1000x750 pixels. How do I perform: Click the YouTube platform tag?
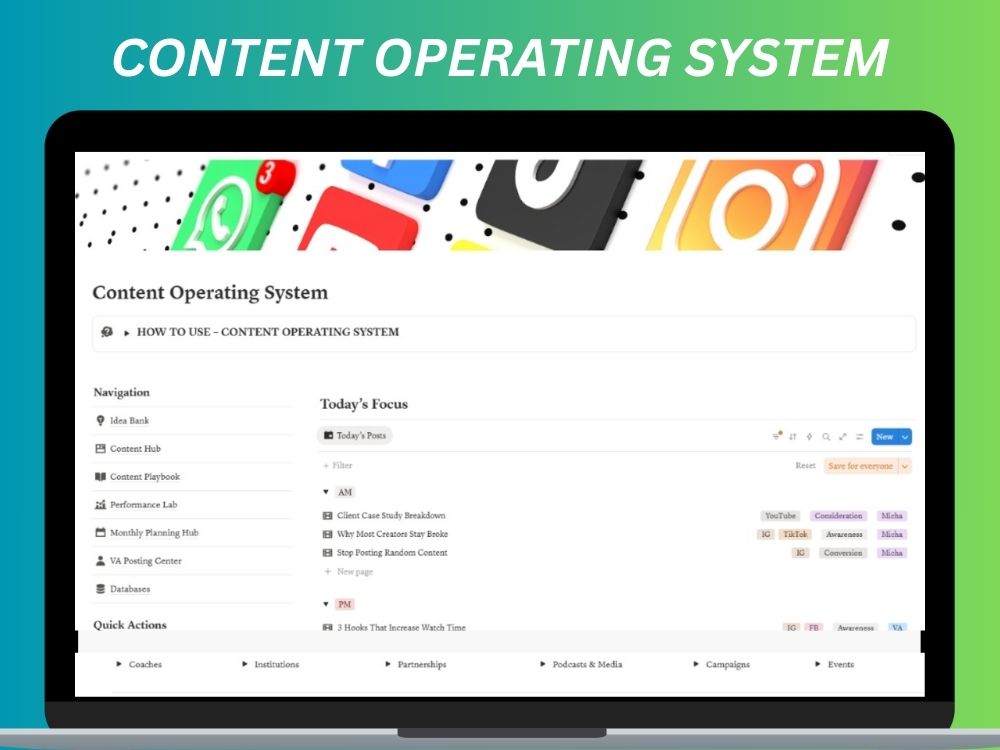click(x=781, y=515)
